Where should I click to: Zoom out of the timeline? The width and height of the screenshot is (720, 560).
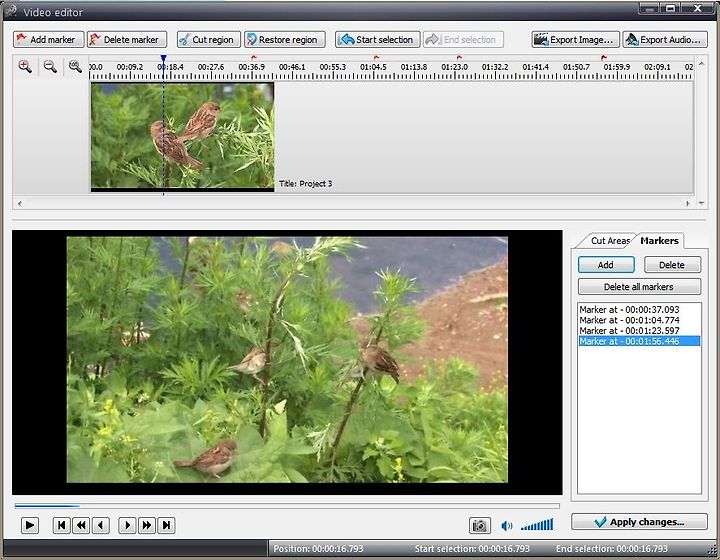50,67
